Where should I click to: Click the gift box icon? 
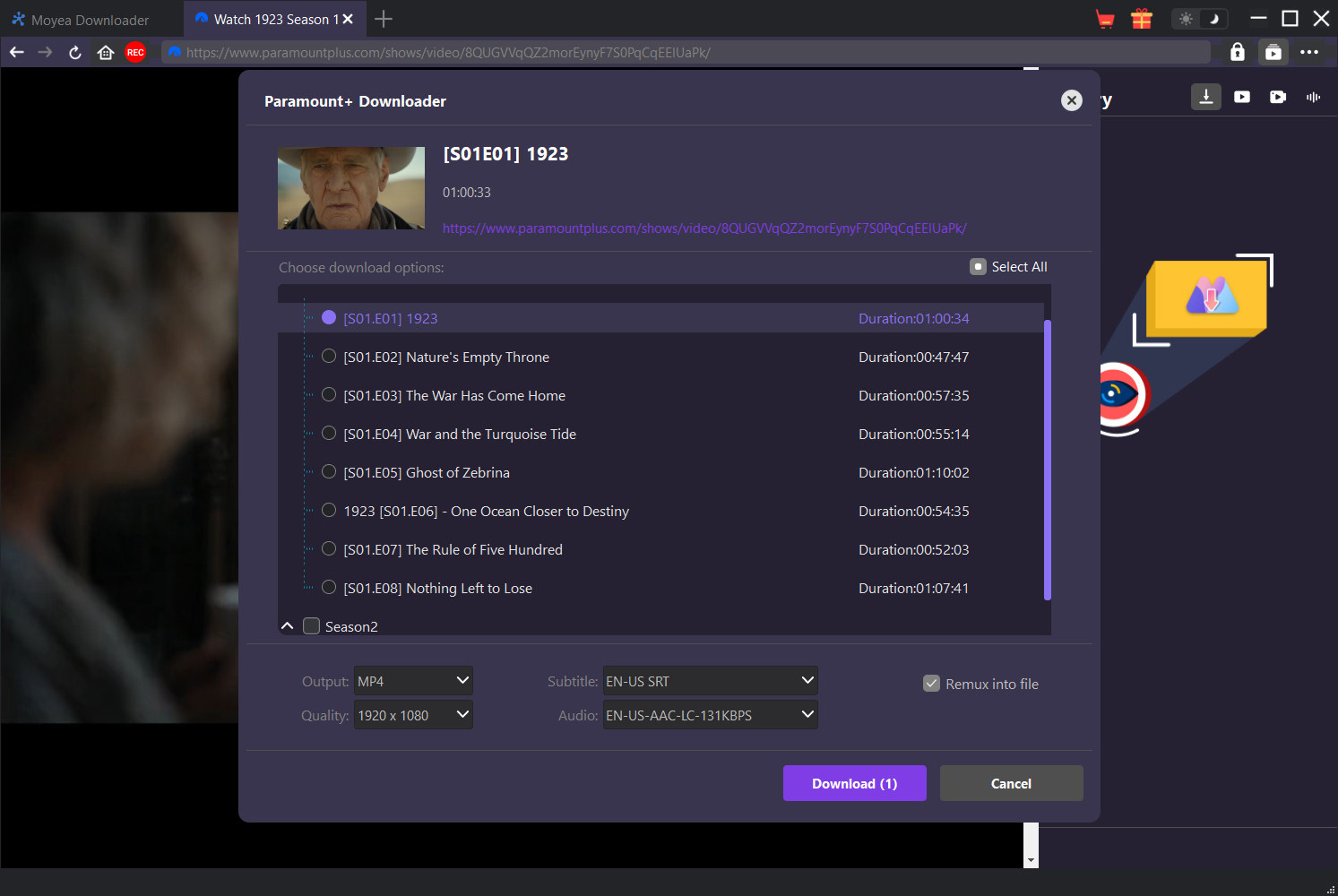click(x=1142, y=19)
